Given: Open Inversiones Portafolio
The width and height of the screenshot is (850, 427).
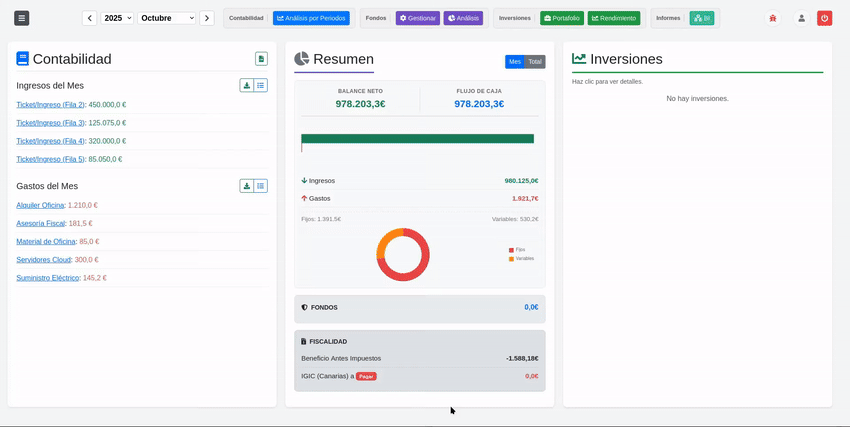Looking at the screenshot, I should click(x=562, y=18).
